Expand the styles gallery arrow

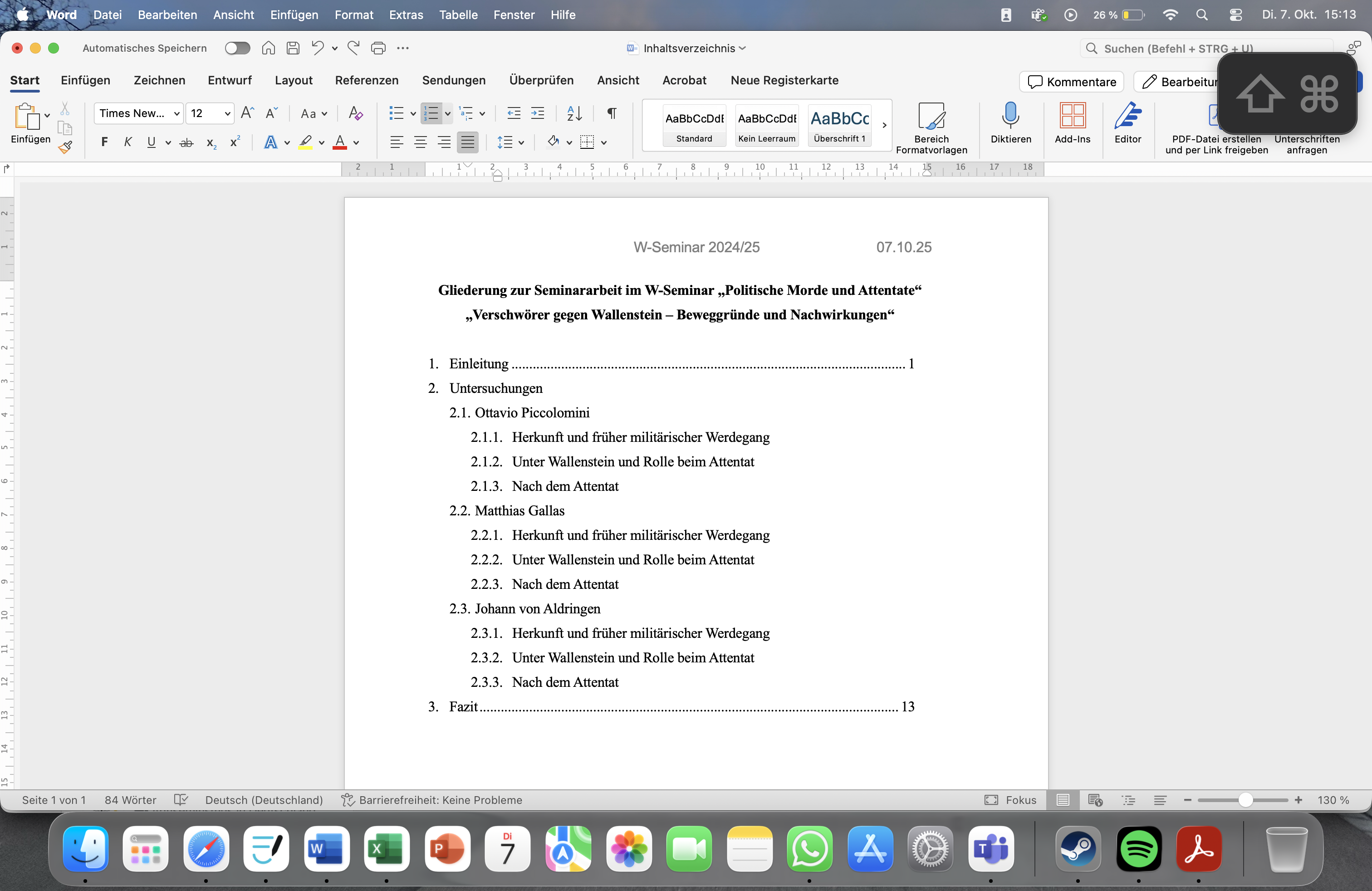pos(884,125)
